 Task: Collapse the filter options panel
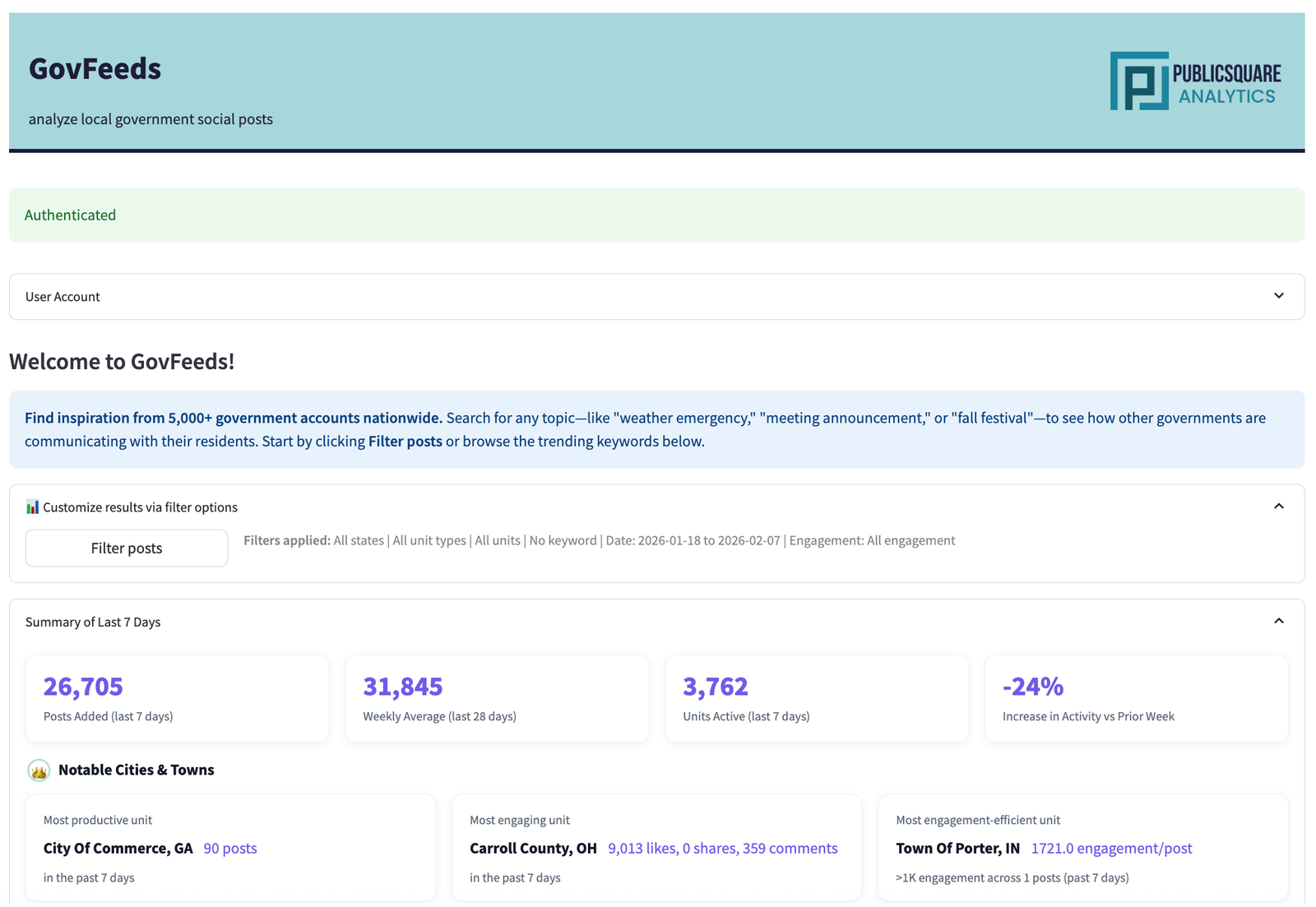pyautogui.click(x=1278, y=507)
